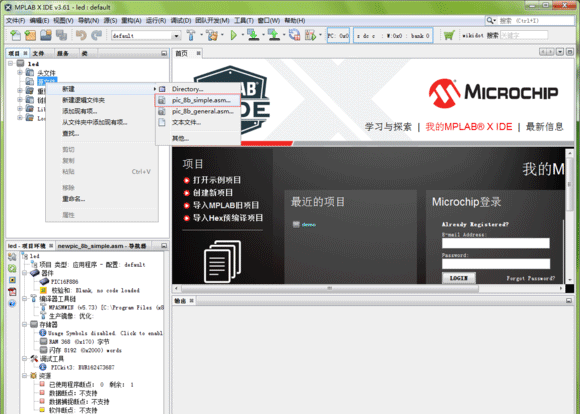Choose 其他... in the submenu
The width and height of the screenshot is (580, 414).
[x=198, y=138]
